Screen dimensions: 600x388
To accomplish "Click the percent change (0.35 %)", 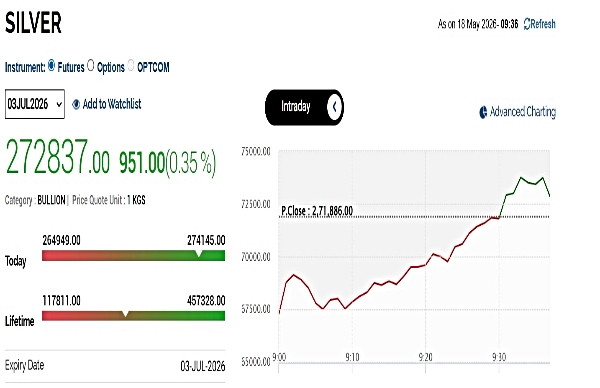I will (x=191, y=163).
